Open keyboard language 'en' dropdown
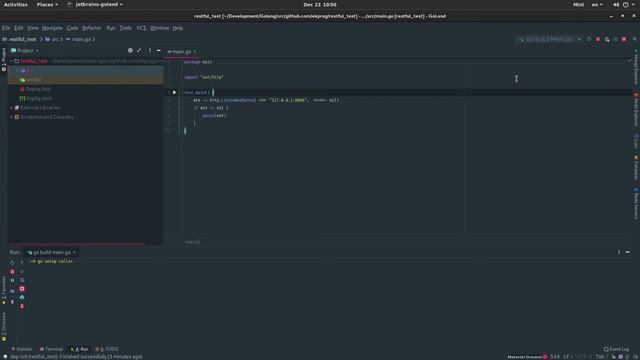 pos(597,4)
